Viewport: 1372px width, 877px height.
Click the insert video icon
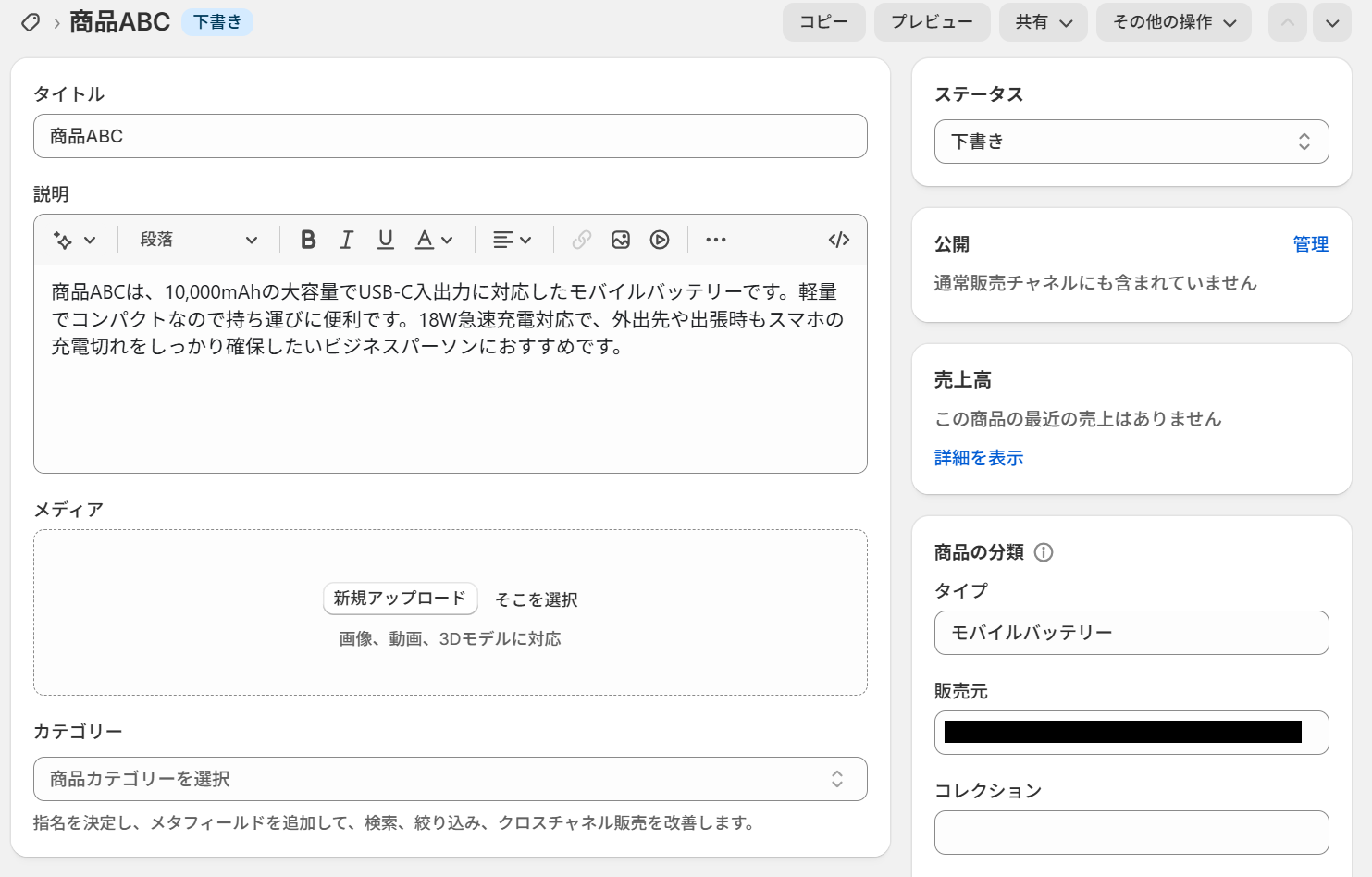pos(660,240)
